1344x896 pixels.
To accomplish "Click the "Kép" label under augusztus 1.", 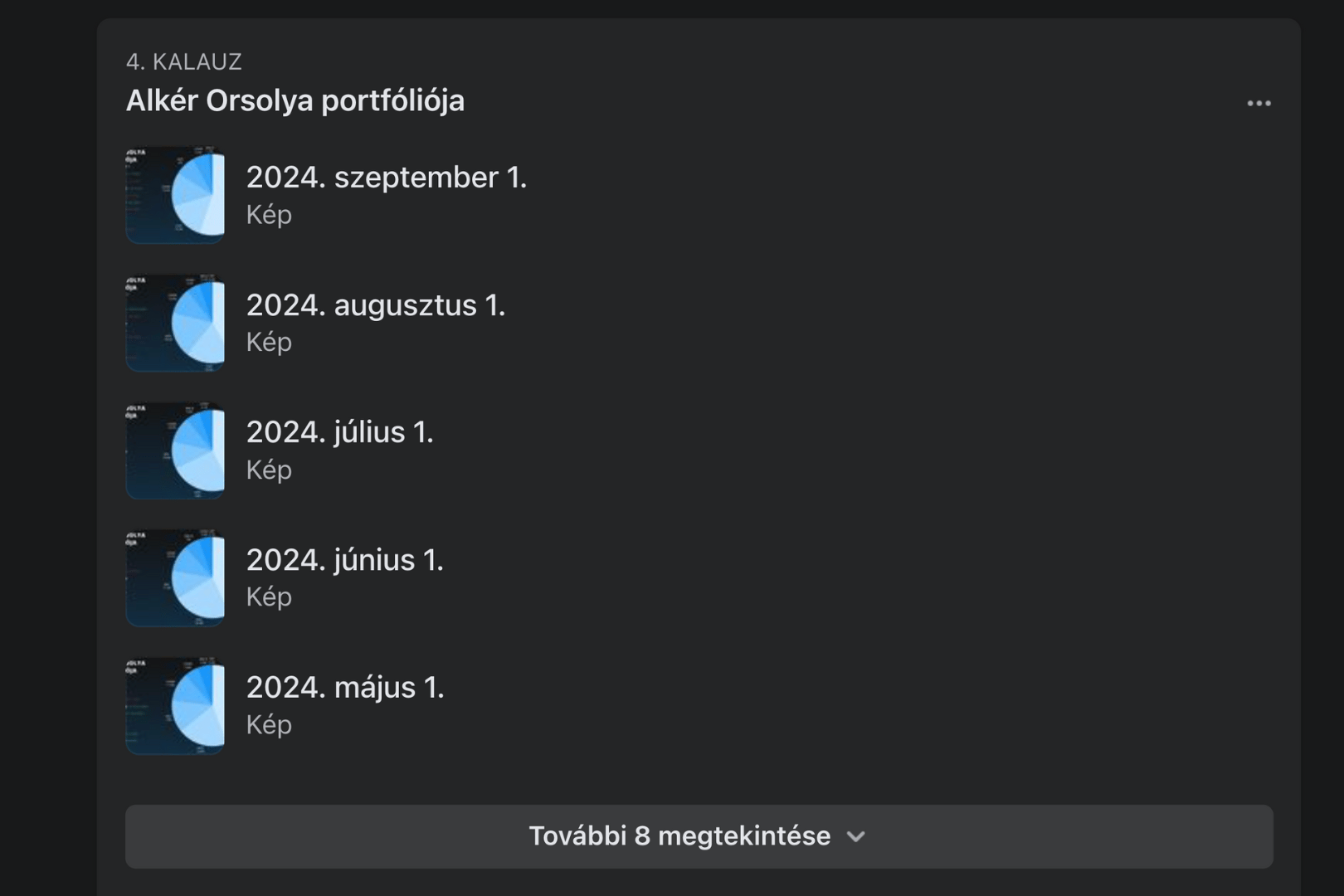I will [269, 342].
